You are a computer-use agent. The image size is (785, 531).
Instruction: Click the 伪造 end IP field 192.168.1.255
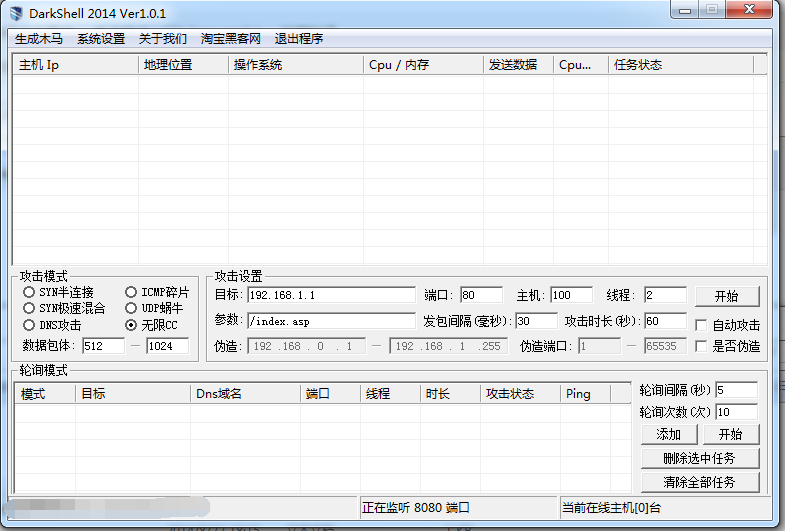click(x=449, y=346)
